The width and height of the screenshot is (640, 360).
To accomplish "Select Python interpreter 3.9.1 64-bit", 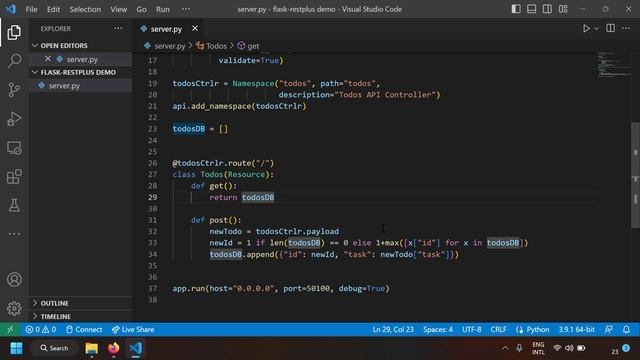I will (576, 329).
